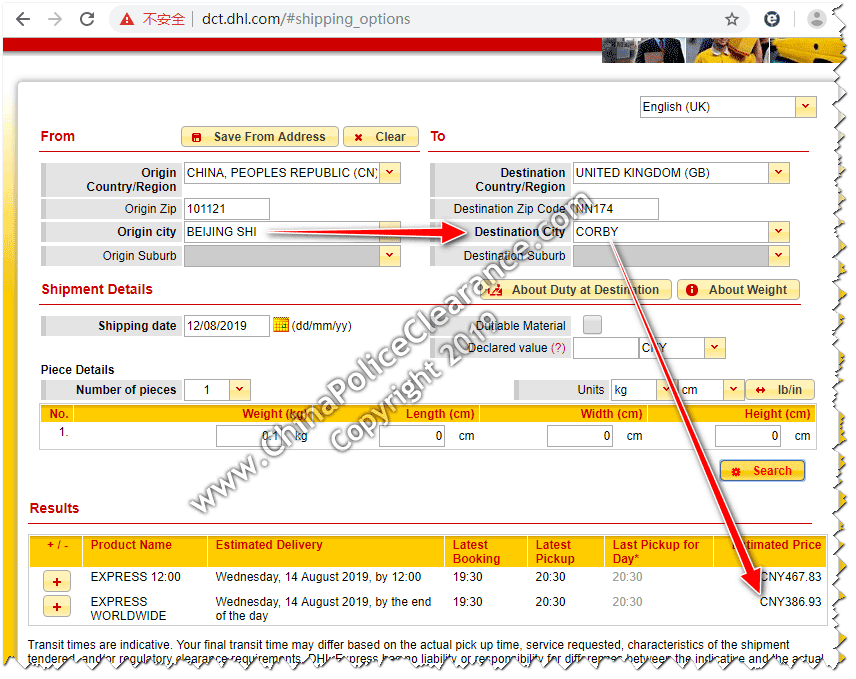Click the CNY386.93 estimated price
Image resolution: width=856 pixels, height=679 pixels.
click(790, 602)
